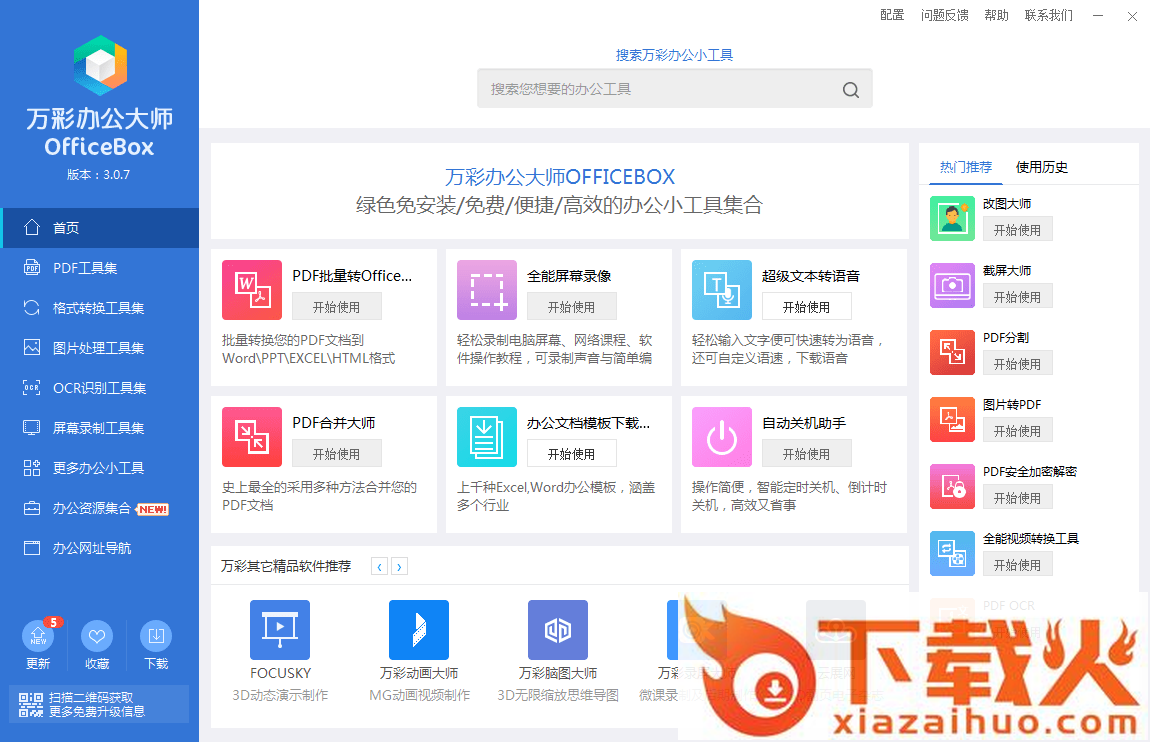This screenshot has height=742, width=1150.
Task: Click the search magnifier icon
Action: [851, 90]
